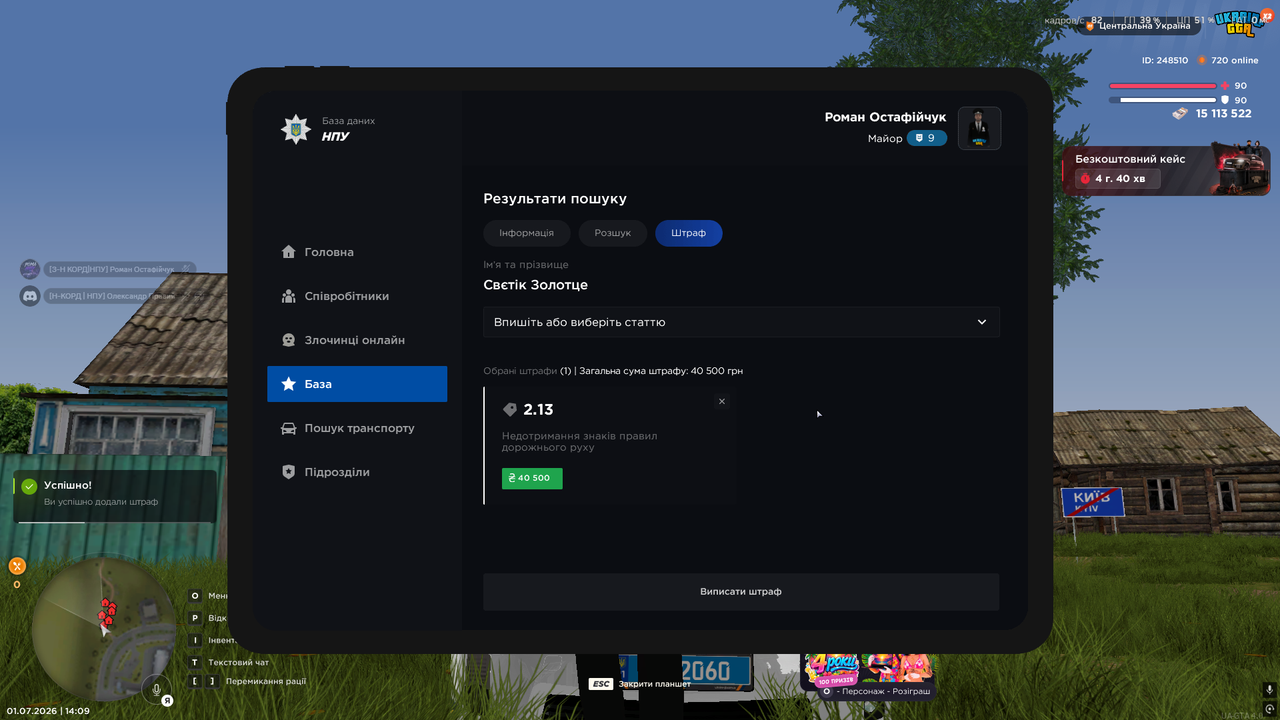Select the База menu item

coord(357,384)
